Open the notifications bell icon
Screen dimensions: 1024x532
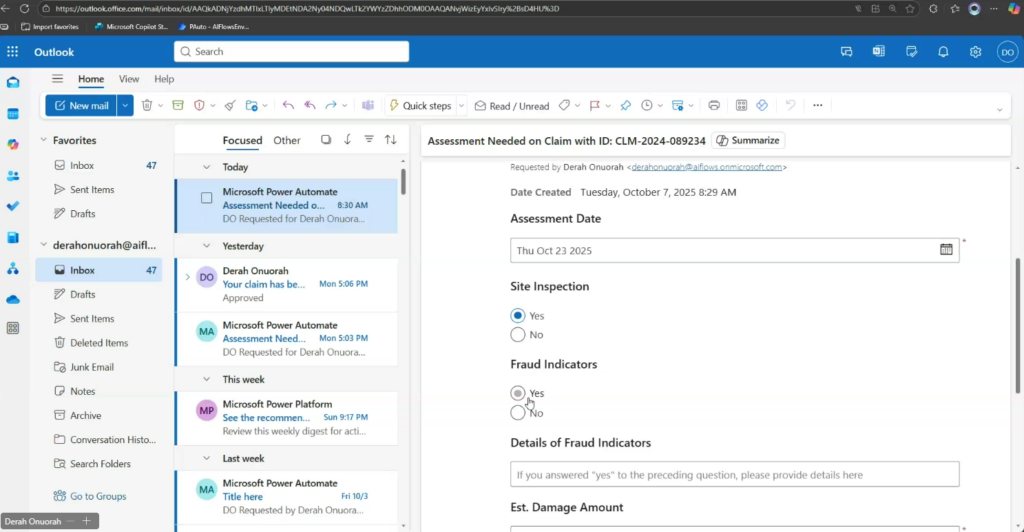click(943, 52)
